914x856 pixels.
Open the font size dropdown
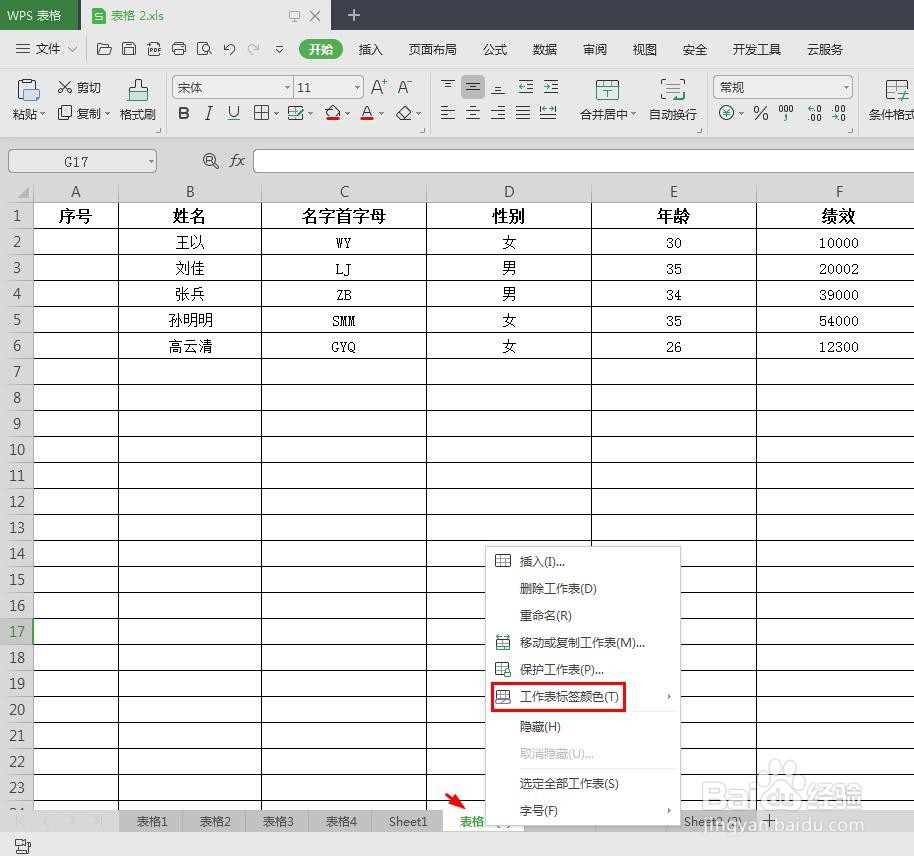click(x=357, y=87)
